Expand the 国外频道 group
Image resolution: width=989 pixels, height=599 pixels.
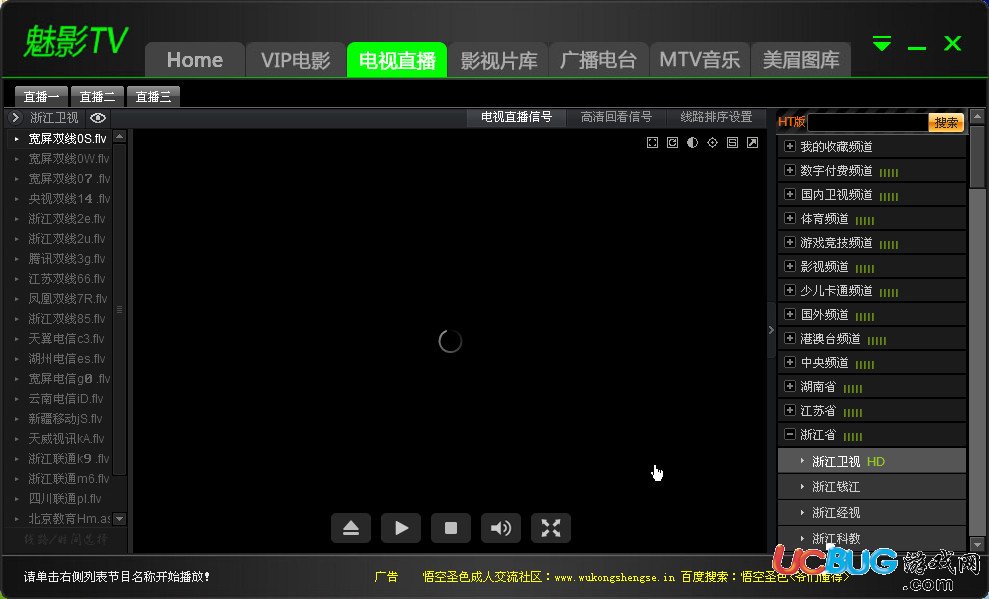pyautogui.click(x=789, y=314)
